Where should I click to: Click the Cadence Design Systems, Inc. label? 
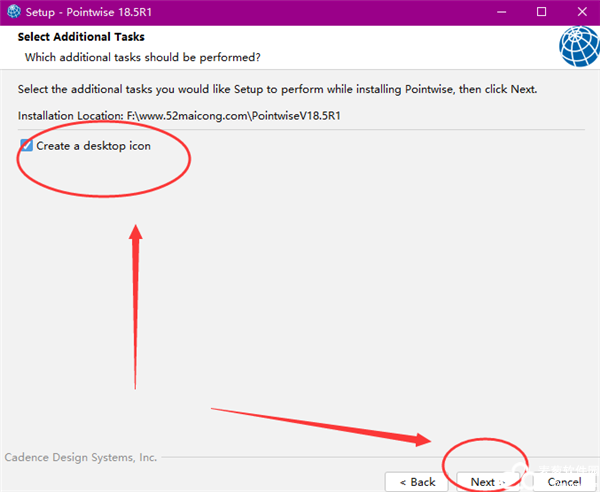click(x=81, y=457)
